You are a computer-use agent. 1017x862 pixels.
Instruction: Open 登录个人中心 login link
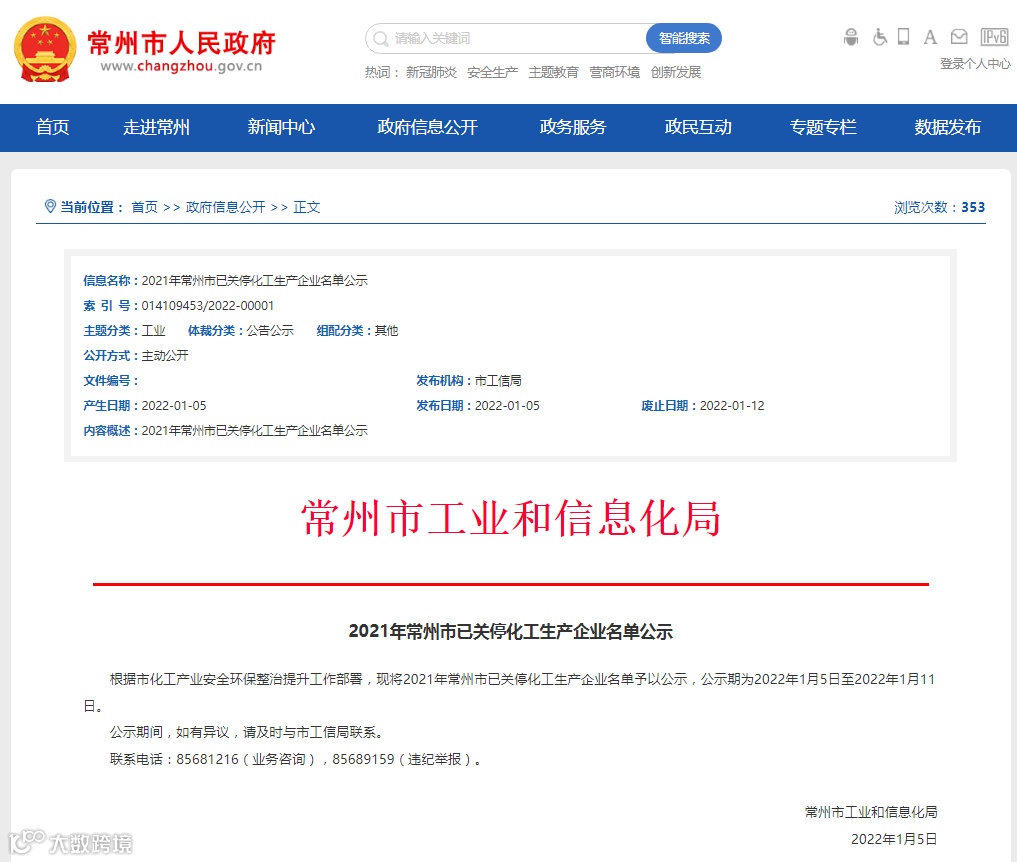pyautogui.click(x=975, y=64)
